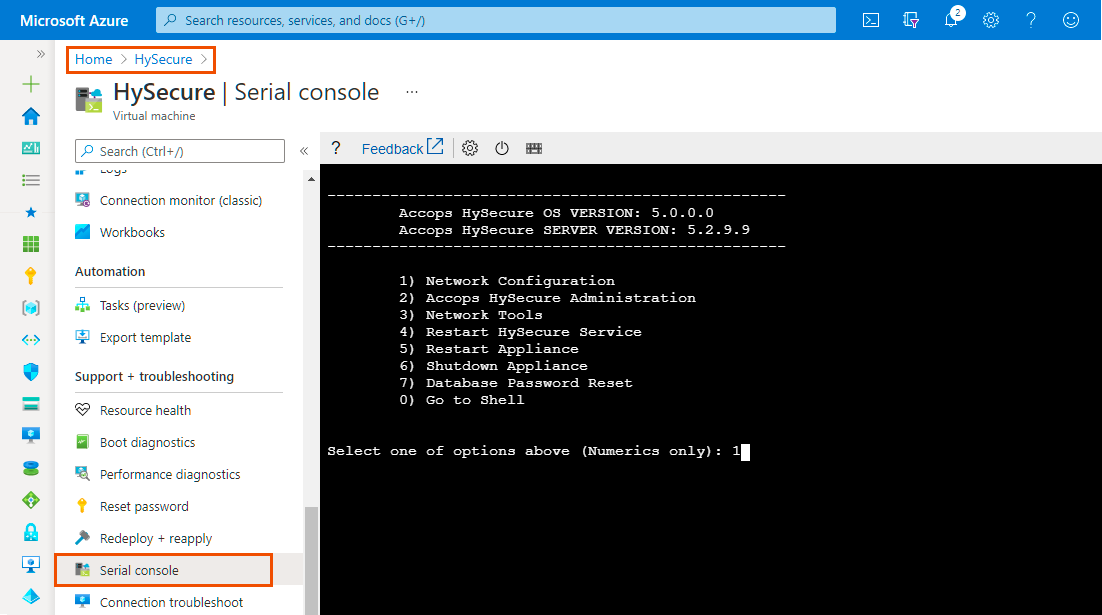The width and height of the screenshot is (1102, 615).
Task: Click '0) Go to Shell' console text
Action: click(x=462, y=400)
